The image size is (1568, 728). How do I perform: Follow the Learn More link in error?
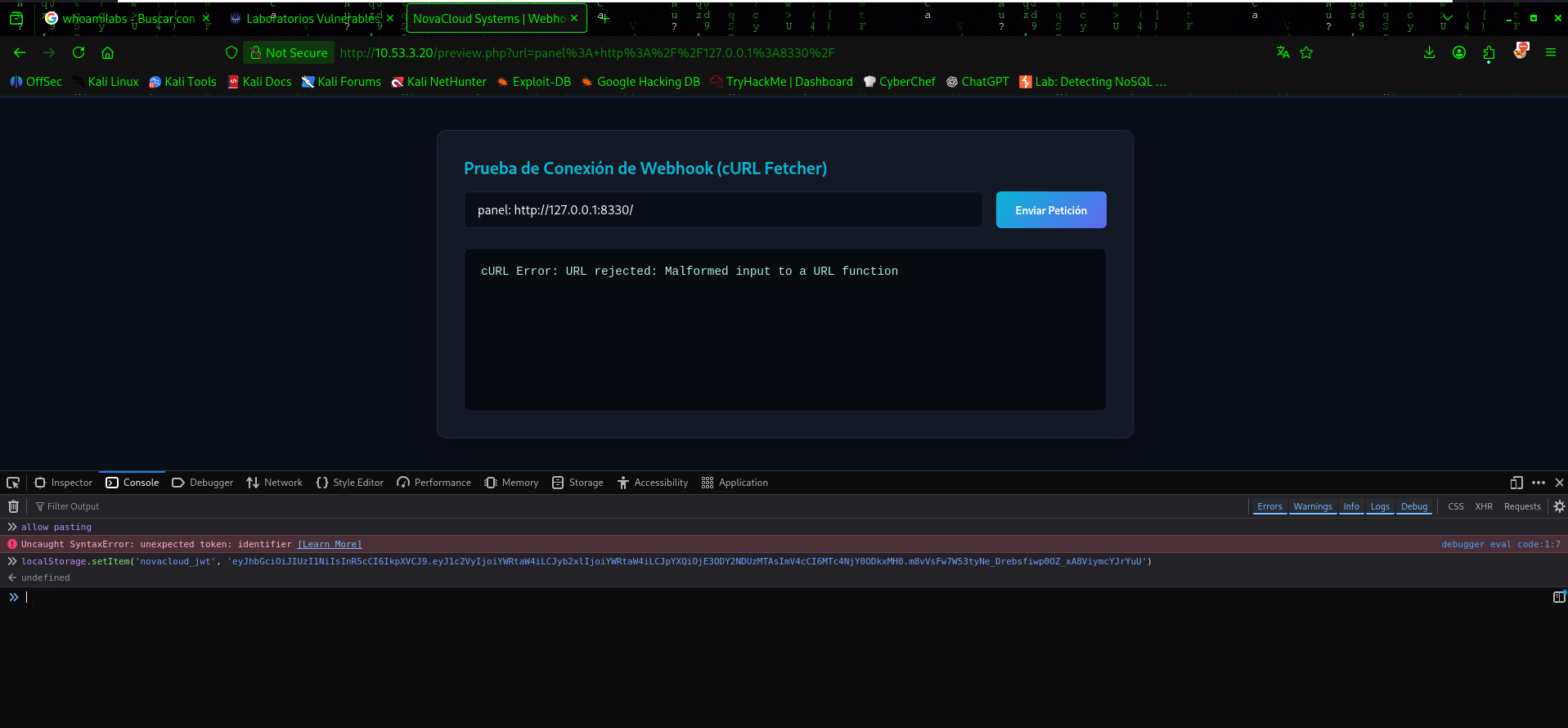330,544
